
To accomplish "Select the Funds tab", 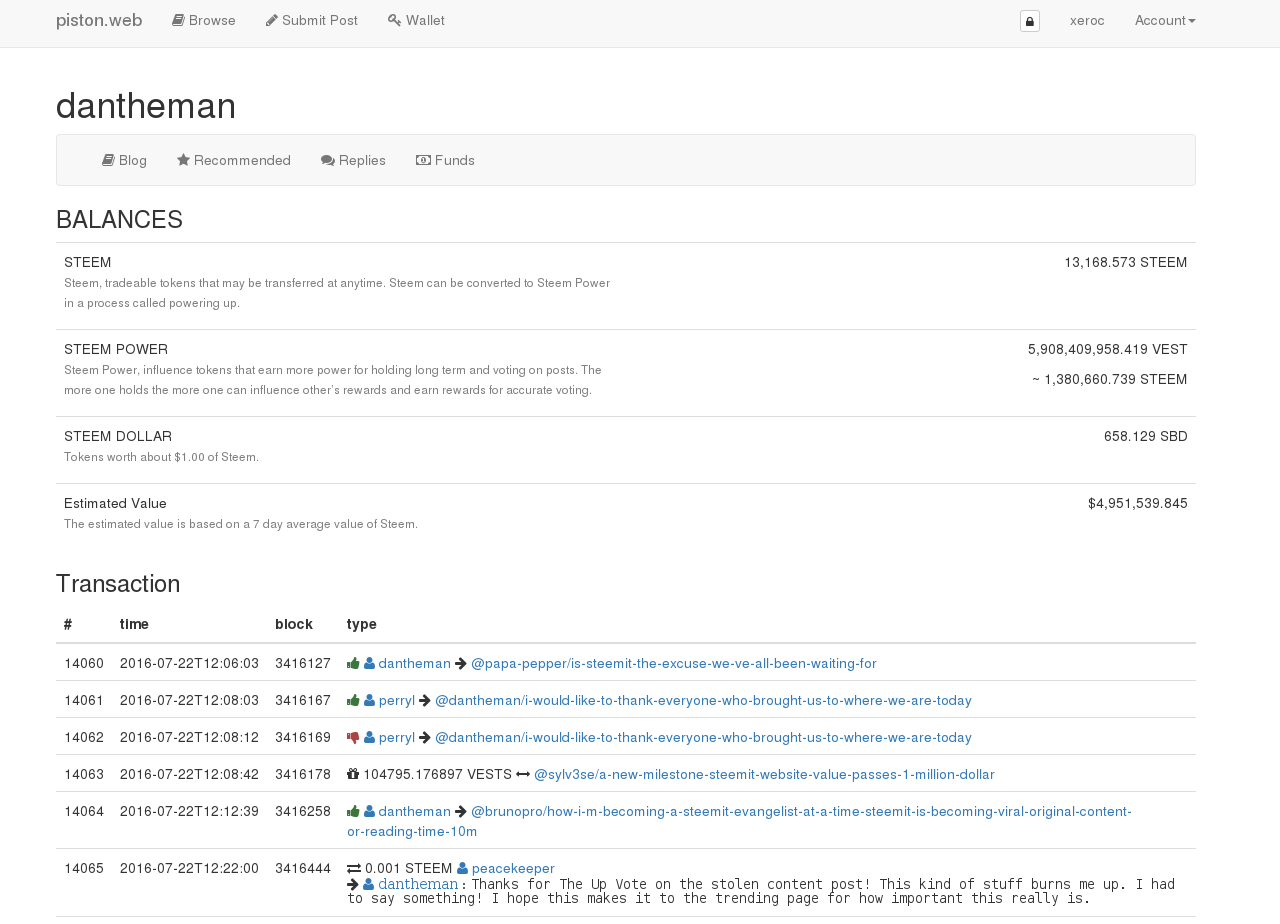I will [445, 160].
